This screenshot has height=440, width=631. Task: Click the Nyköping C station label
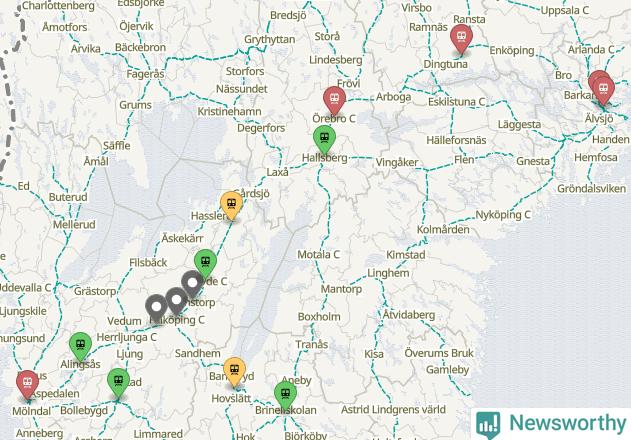pos(503,215)
